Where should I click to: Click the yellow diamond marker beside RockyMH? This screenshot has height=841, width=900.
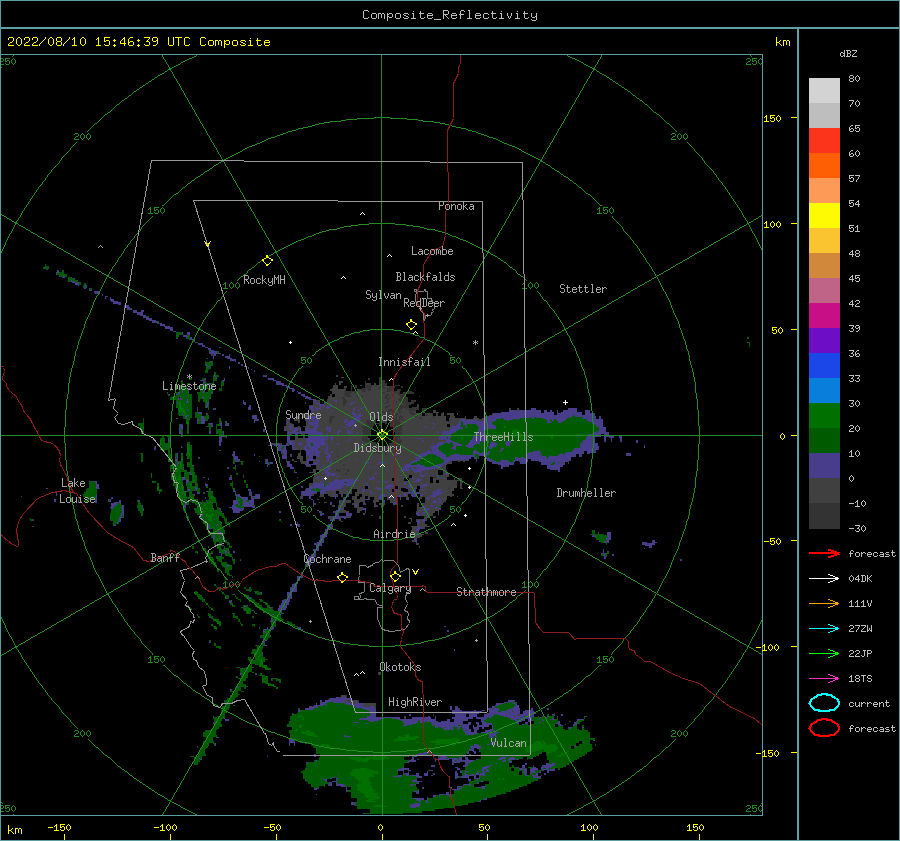pyautogui.click(x=267, y=261)
